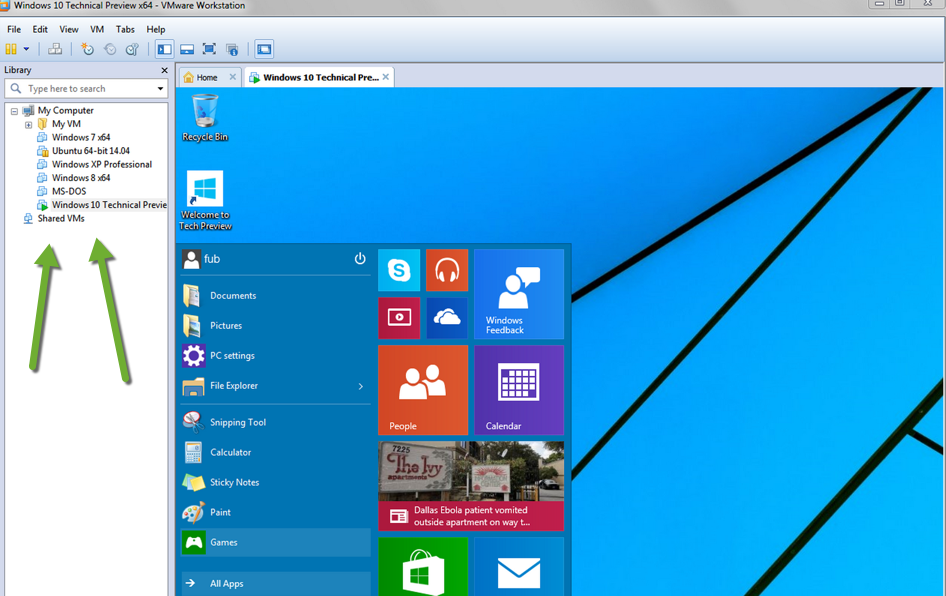Open Pictures from the Start menu
The height and width of the screenshot is (596, 946).
276,326
